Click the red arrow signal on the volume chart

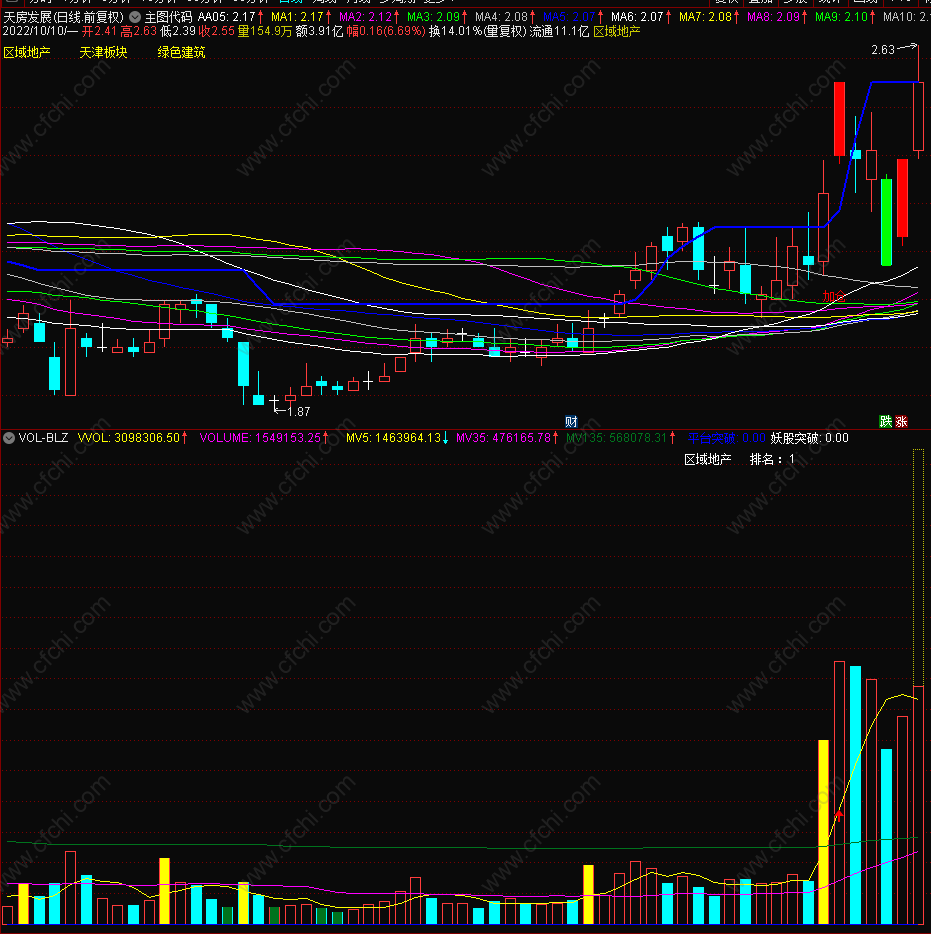point(839,815)
